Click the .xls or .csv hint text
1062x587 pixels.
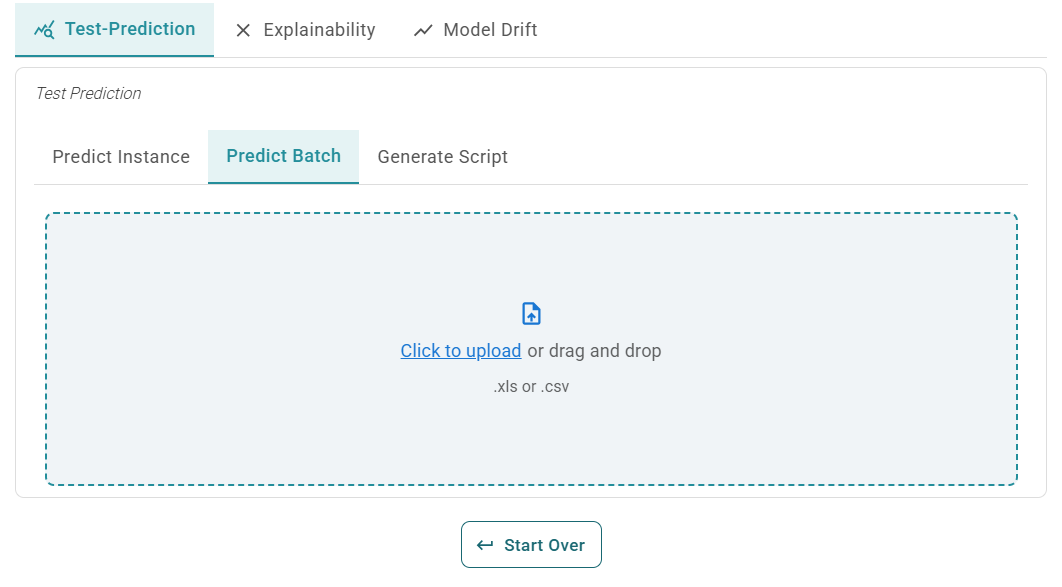point(530,386)
